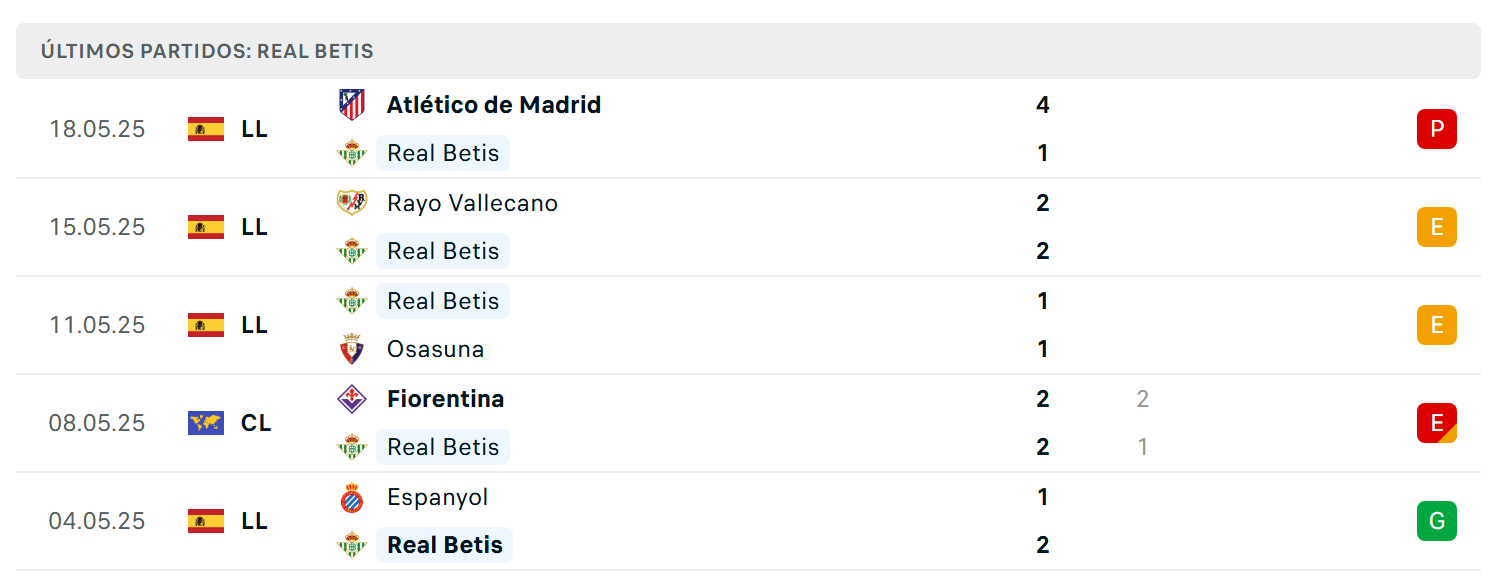Click the 08.05.25 match date

(x=97, y=423)
